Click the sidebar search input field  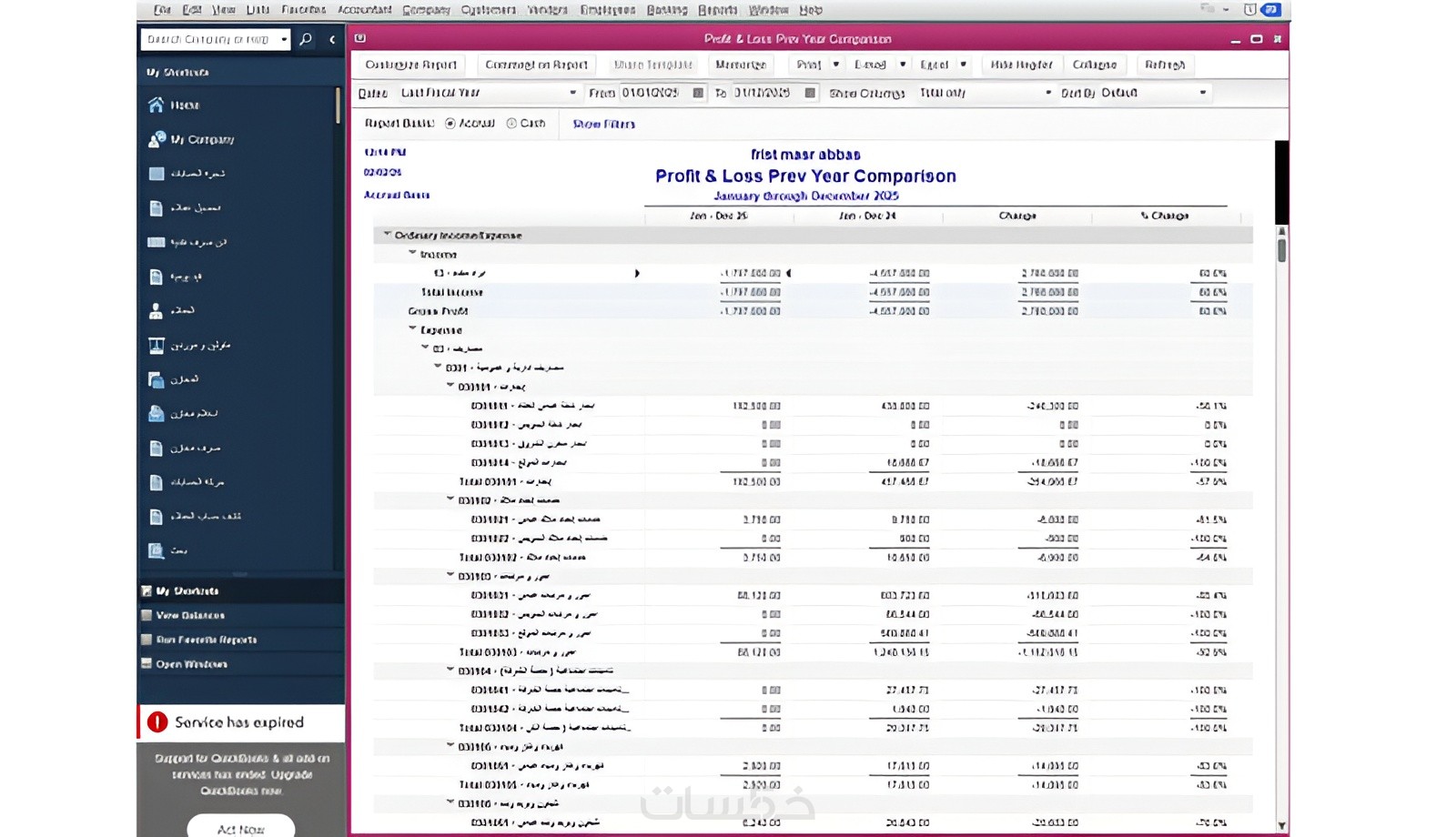pyautogui.click(x=209, y=39)
